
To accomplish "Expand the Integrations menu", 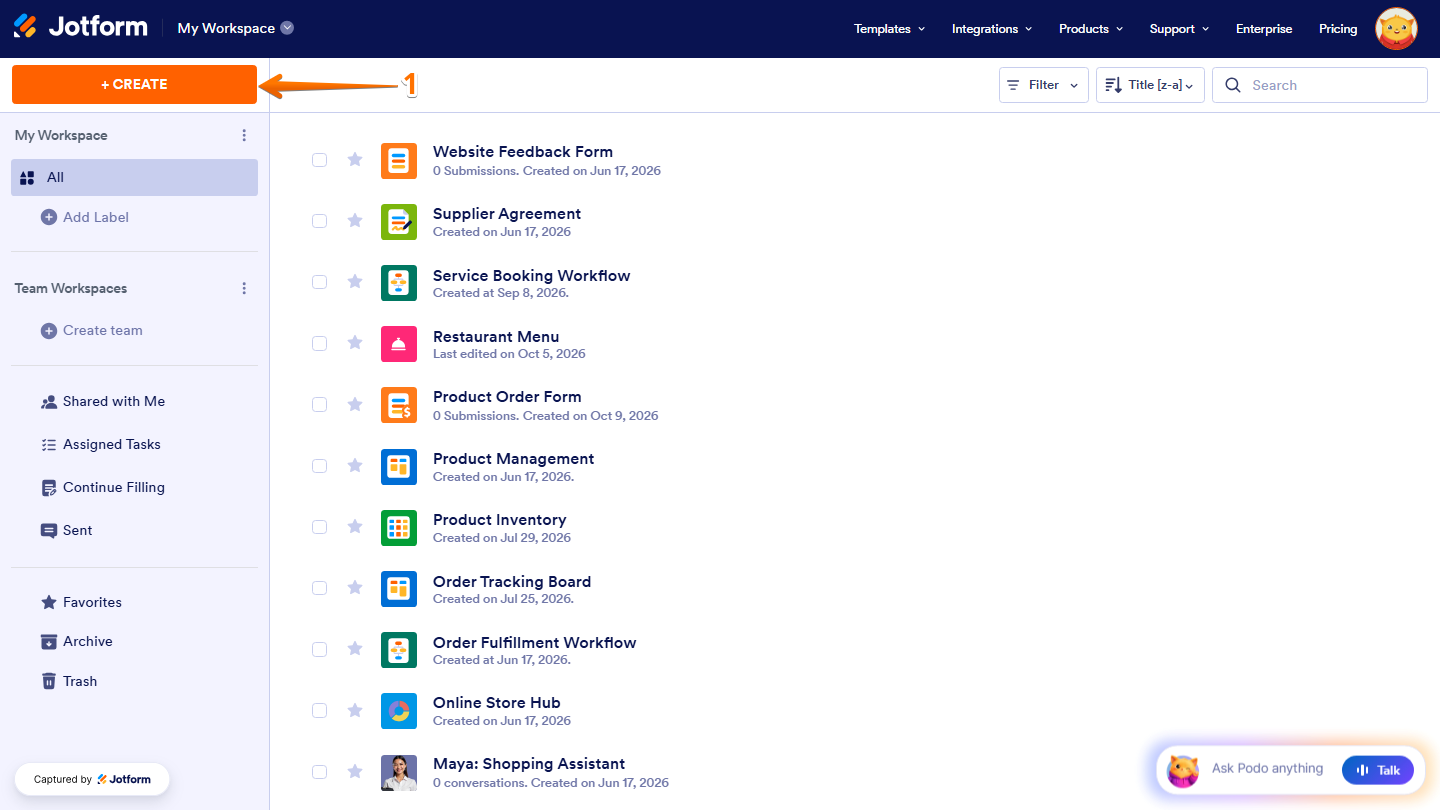I will tap(992, 29).
